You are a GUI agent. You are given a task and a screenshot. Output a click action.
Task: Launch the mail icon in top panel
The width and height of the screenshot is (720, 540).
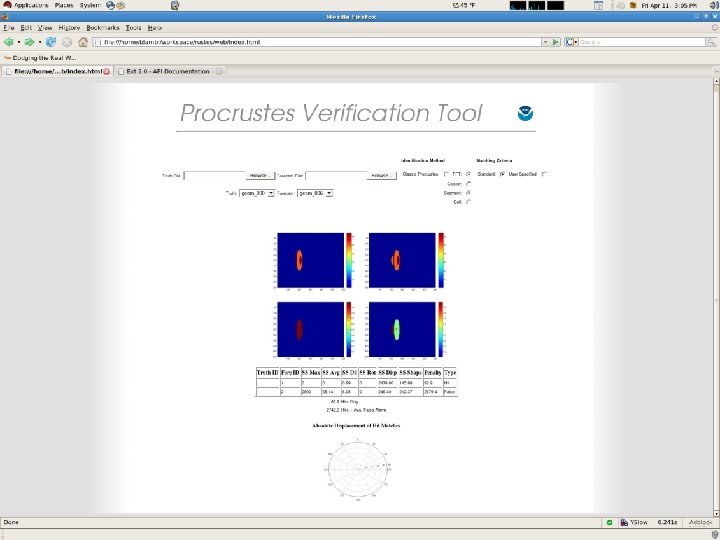(121, 6)
